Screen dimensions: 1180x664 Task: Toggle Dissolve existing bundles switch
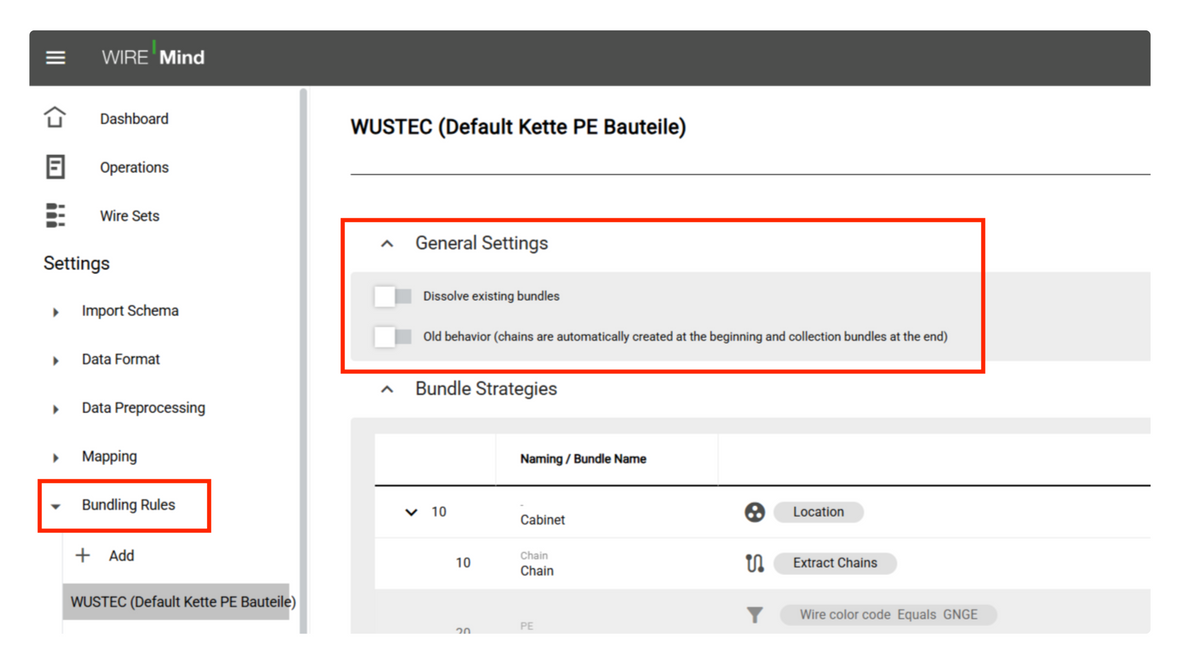click(x=393, y=296)
